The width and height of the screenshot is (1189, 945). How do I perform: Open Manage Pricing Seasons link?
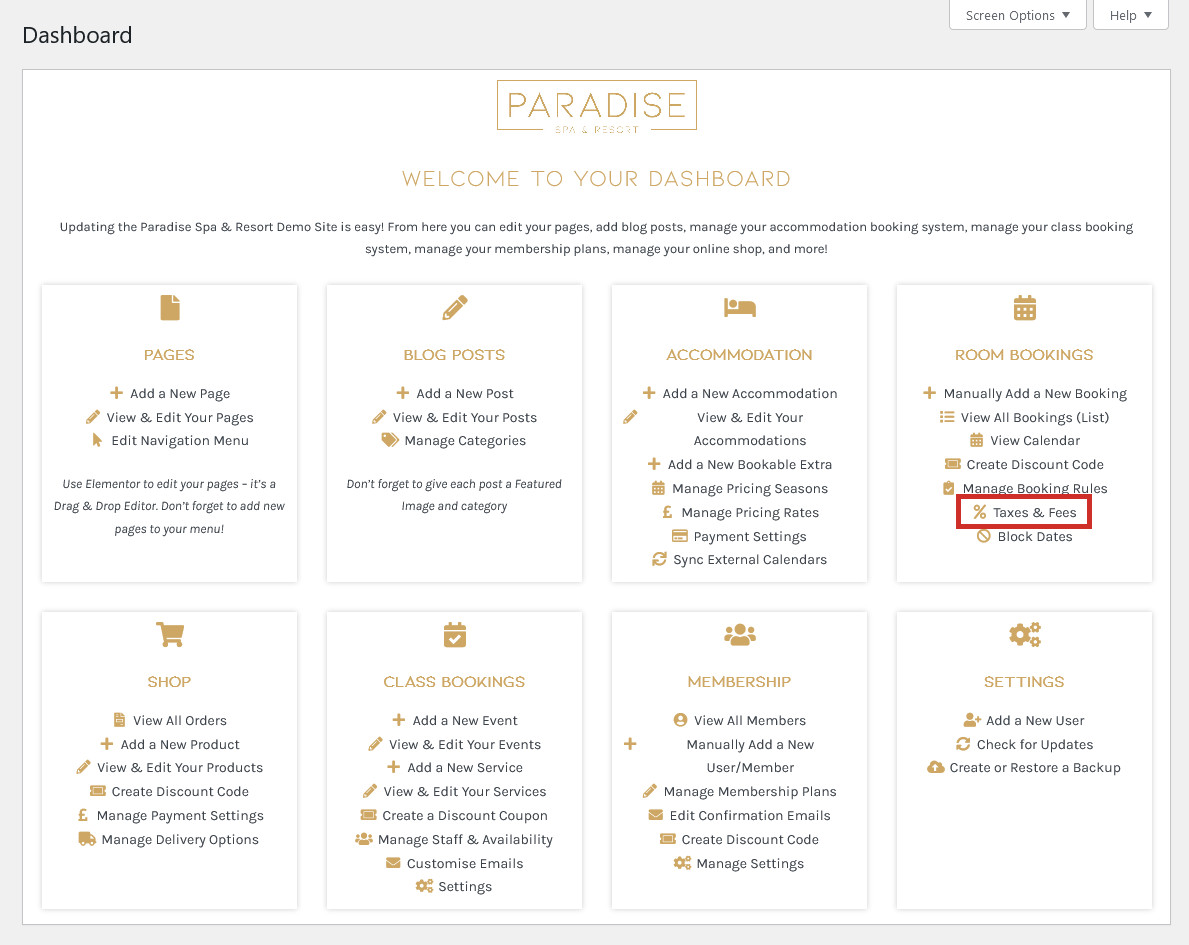click(x=750, y=488)
